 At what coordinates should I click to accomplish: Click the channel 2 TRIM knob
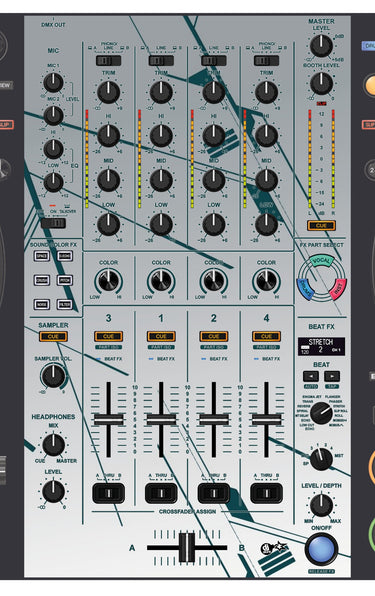[214, 92]
